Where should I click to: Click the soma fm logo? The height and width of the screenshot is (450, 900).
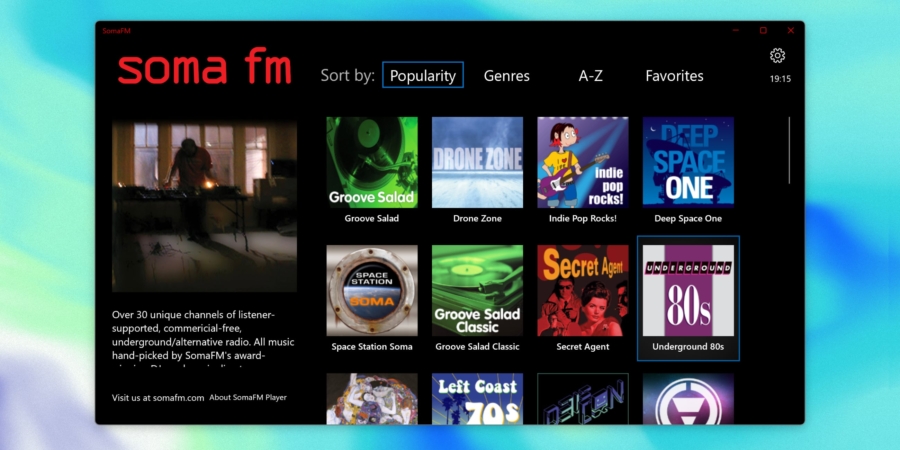[x=204, y=69]
